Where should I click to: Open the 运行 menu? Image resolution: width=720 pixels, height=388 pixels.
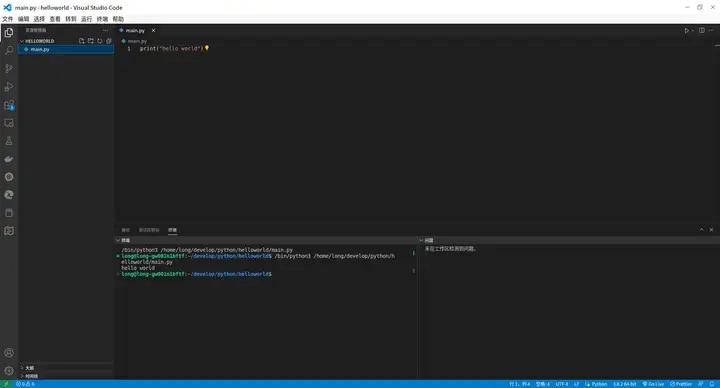click(x=87, y=19)
